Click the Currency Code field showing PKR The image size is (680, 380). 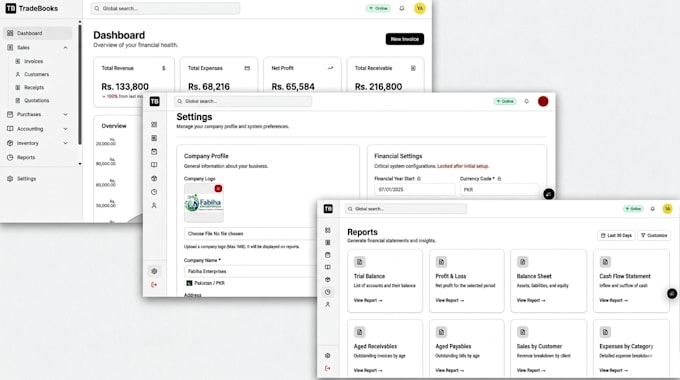pyautogui.click(x=499, y=190)
